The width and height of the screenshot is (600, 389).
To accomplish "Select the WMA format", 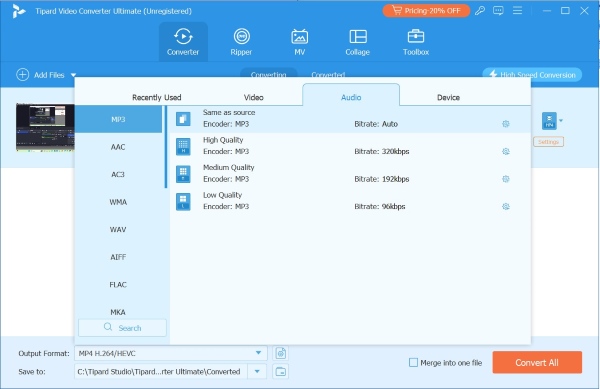I will [118, 202].
